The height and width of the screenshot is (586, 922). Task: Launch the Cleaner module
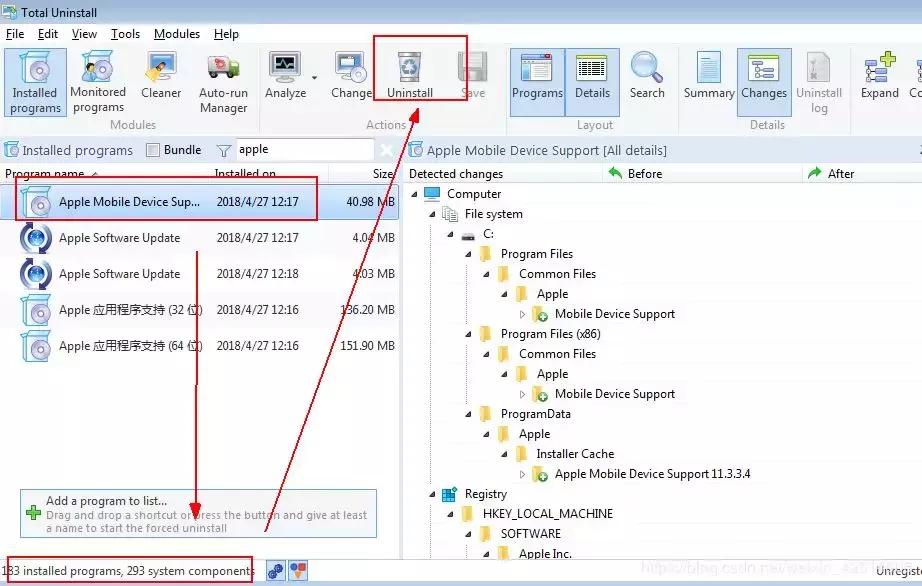click(x=161, y=75)
